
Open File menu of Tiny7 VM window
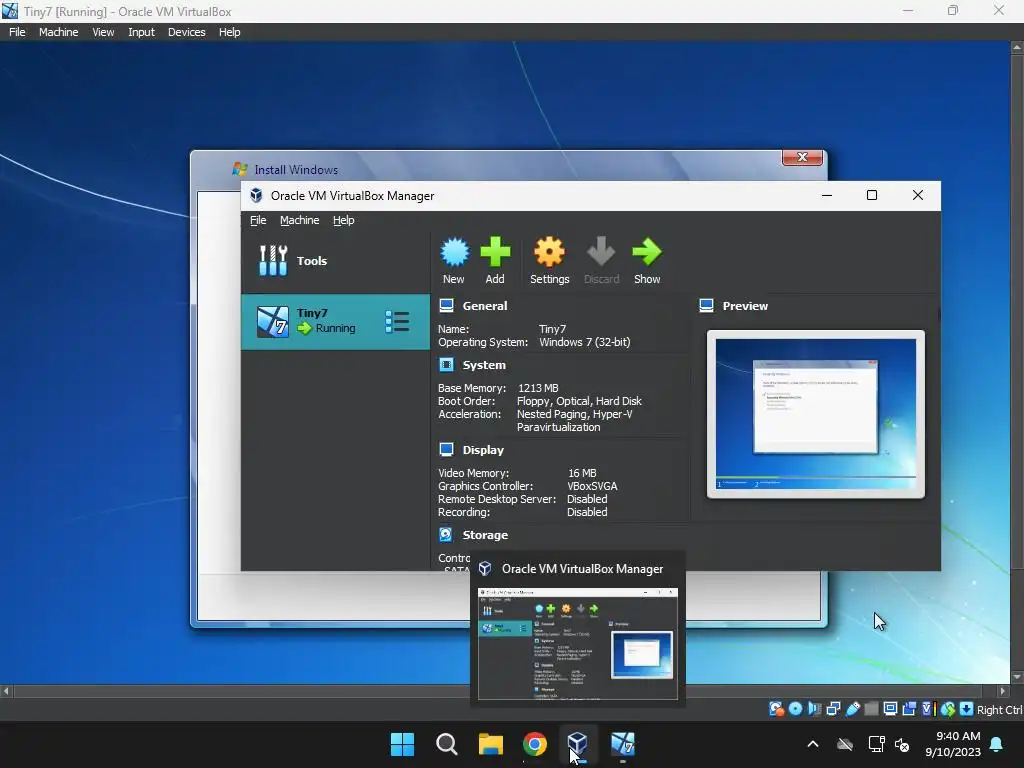(x=17, y=32)
